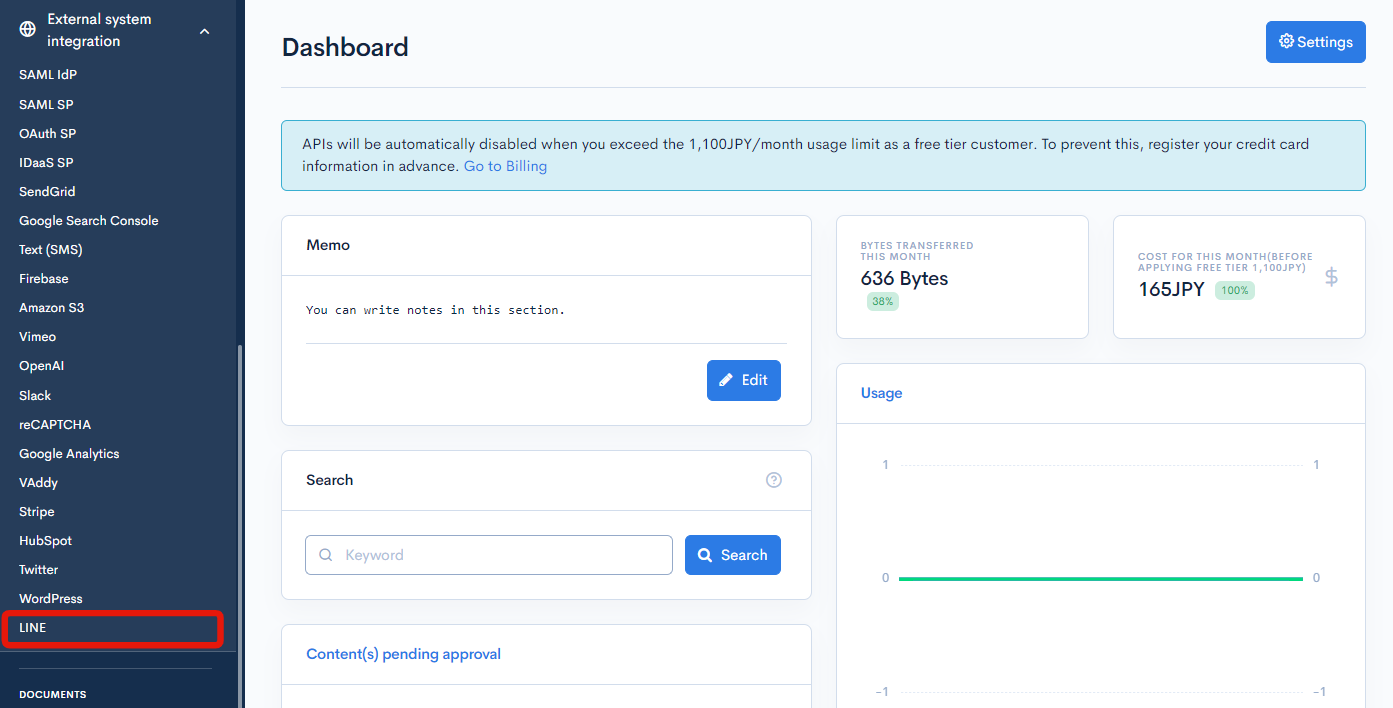Follow the Go to Billing link

(505, 165)
